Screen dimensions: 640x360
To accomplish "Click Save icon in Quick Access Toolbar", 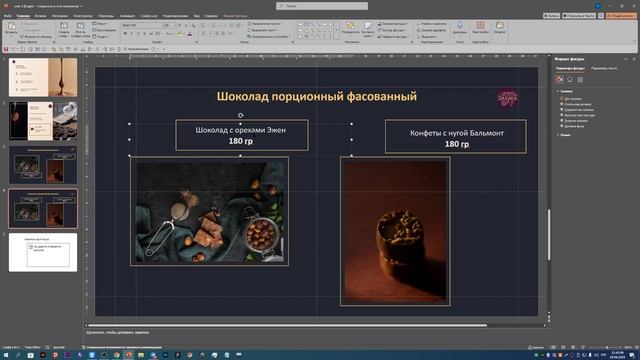I will [6, 49].
